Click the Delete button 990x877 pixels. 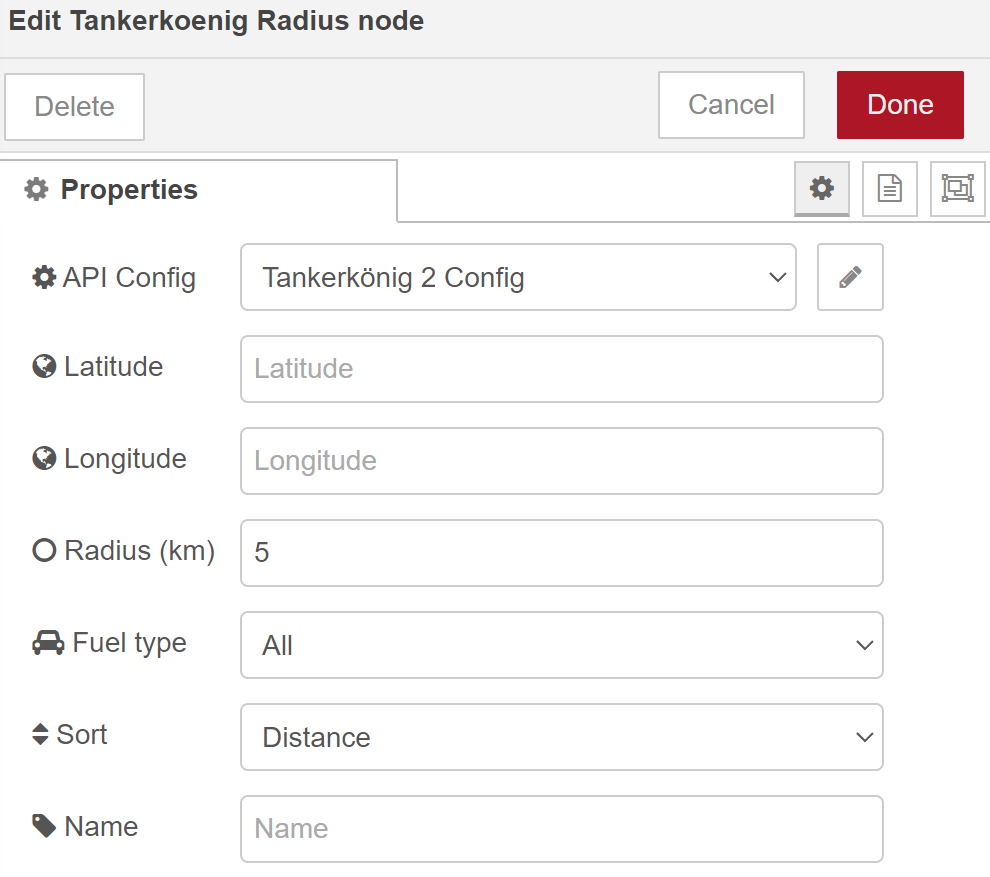(75, 107)
